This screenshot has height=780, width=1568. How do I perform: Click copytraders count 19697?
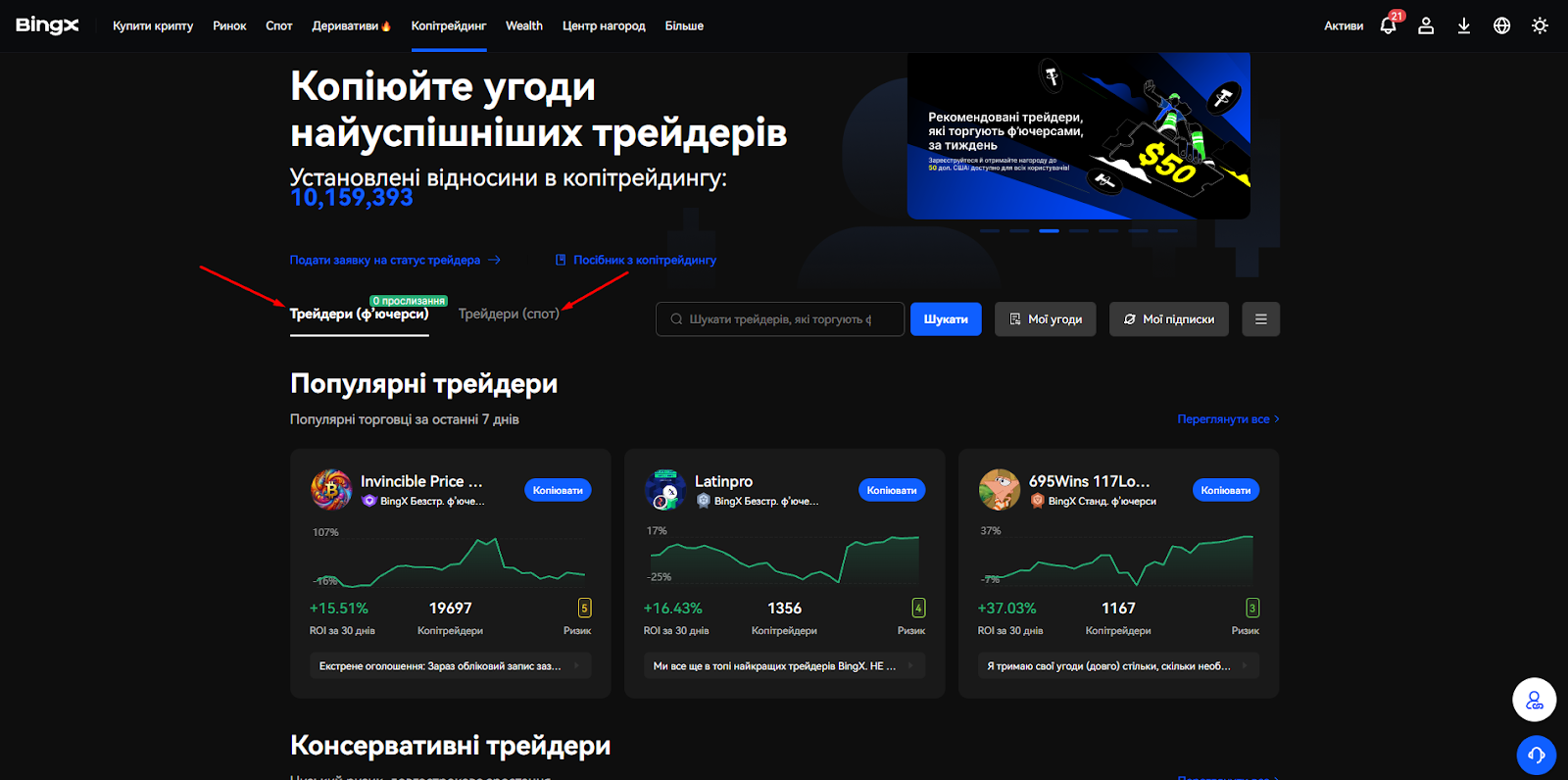(x=451, y=609)
